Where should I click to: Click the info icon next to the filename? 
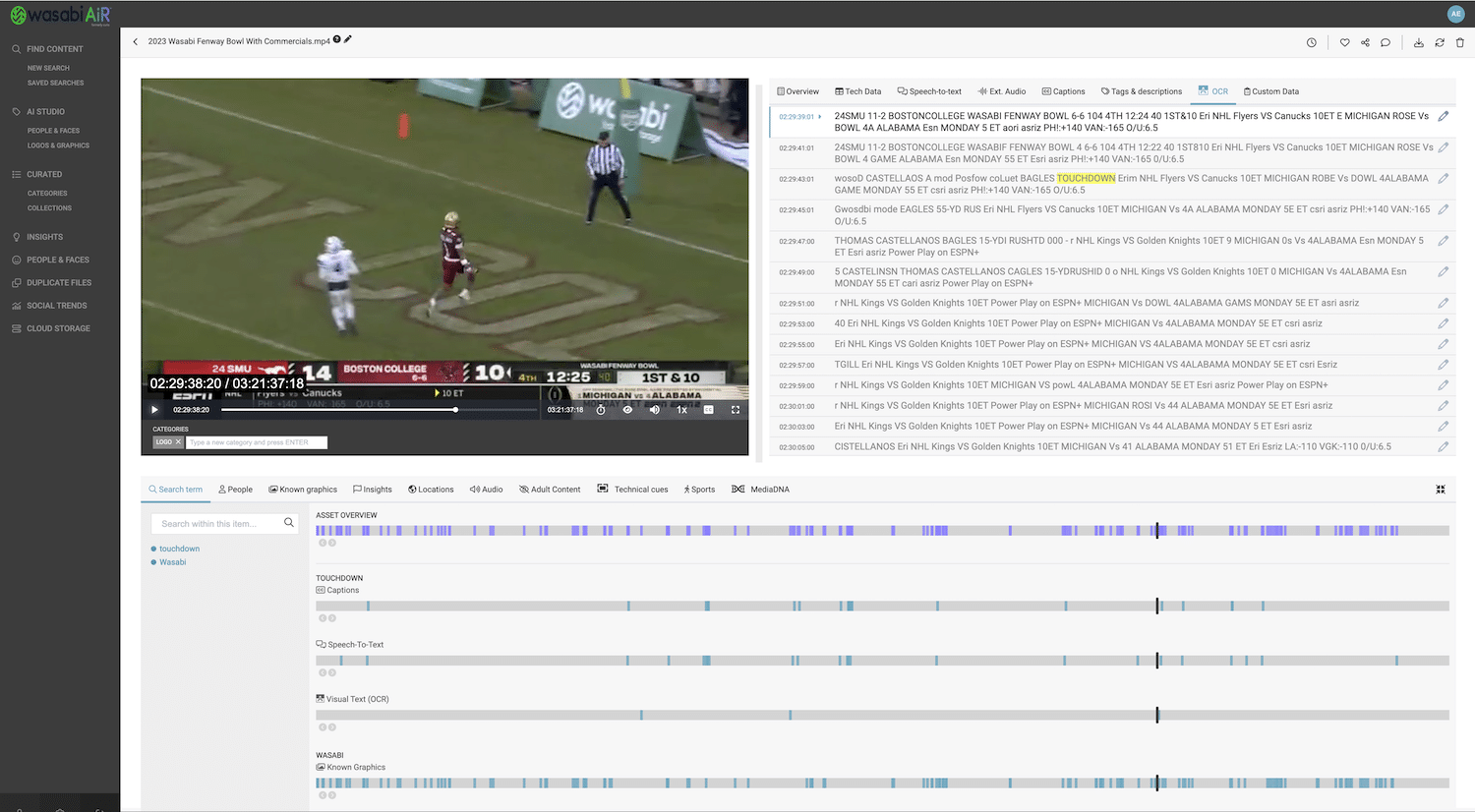tap(337, 39)
